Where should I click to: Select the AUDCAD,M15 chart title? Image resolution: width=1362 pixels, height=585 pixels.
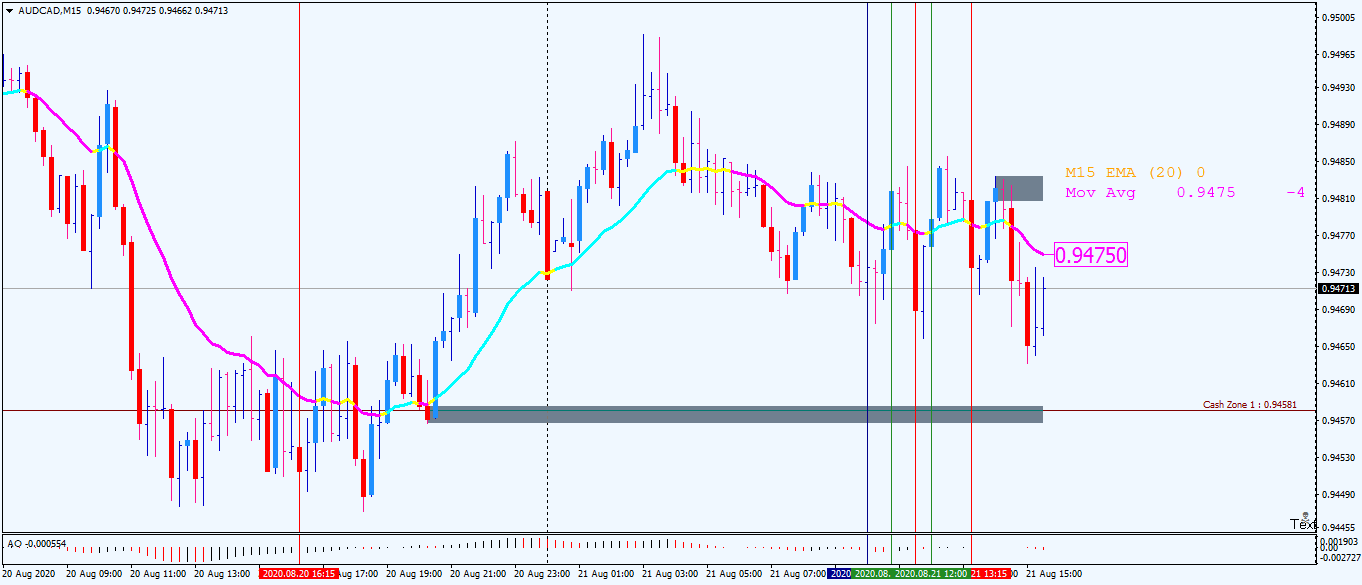(52, 9)
